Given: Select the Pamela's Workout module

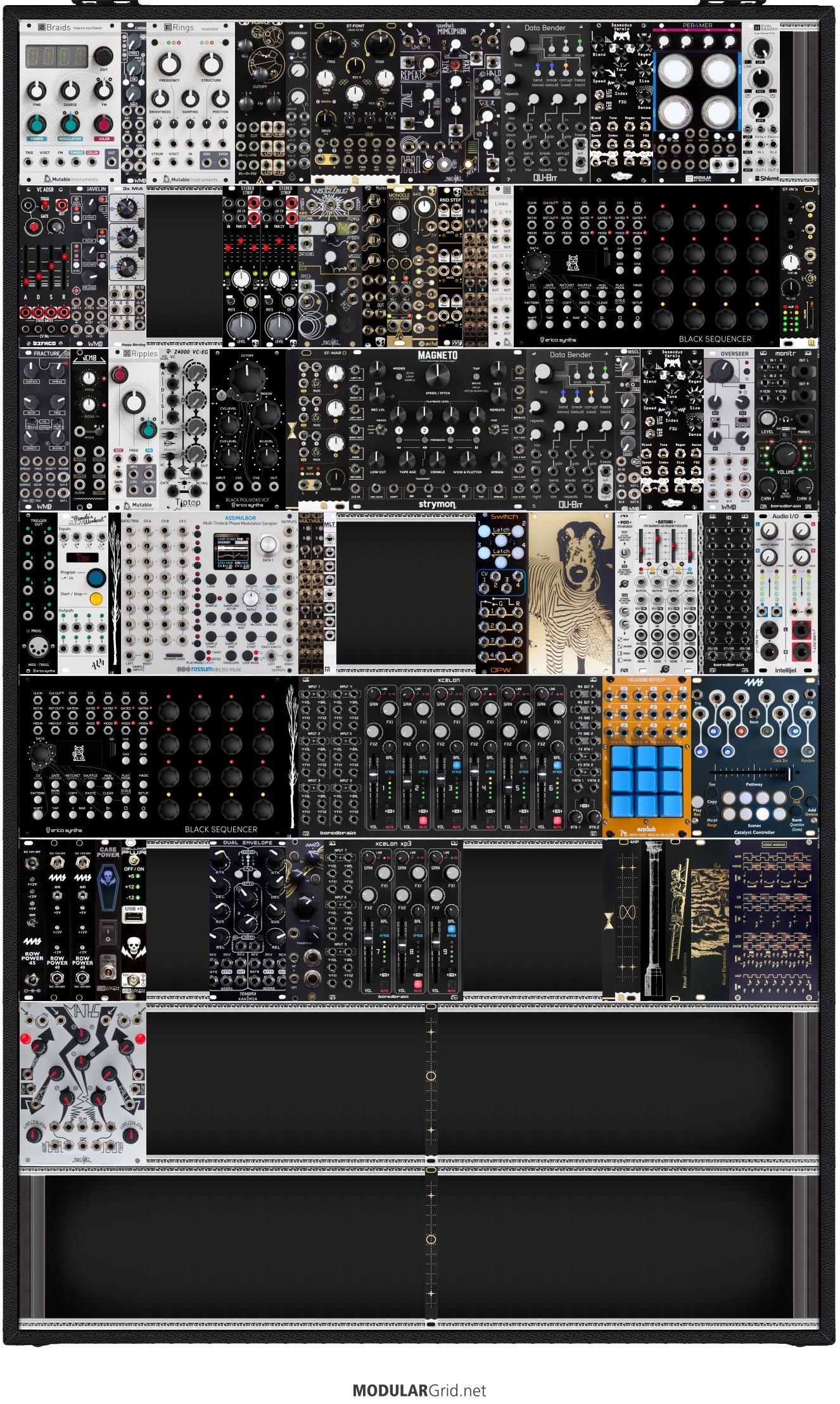Looking at the screenshot, I should [83, 593].
